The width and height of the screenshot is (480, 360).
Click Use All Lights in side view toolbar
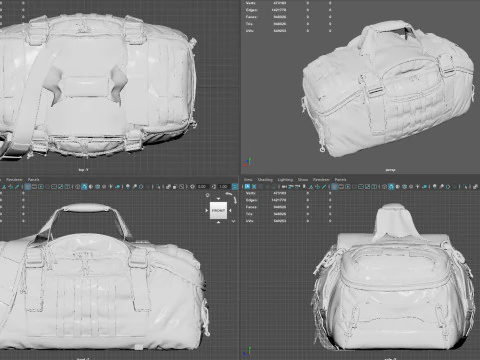pyautogui.click(x=417, y=187)
